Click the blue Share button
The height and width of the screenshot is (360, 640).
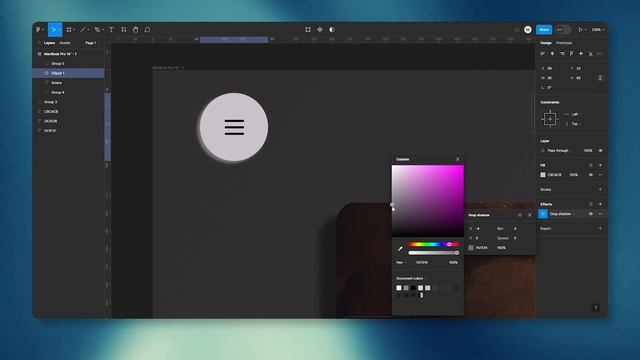tap(544, 29)
